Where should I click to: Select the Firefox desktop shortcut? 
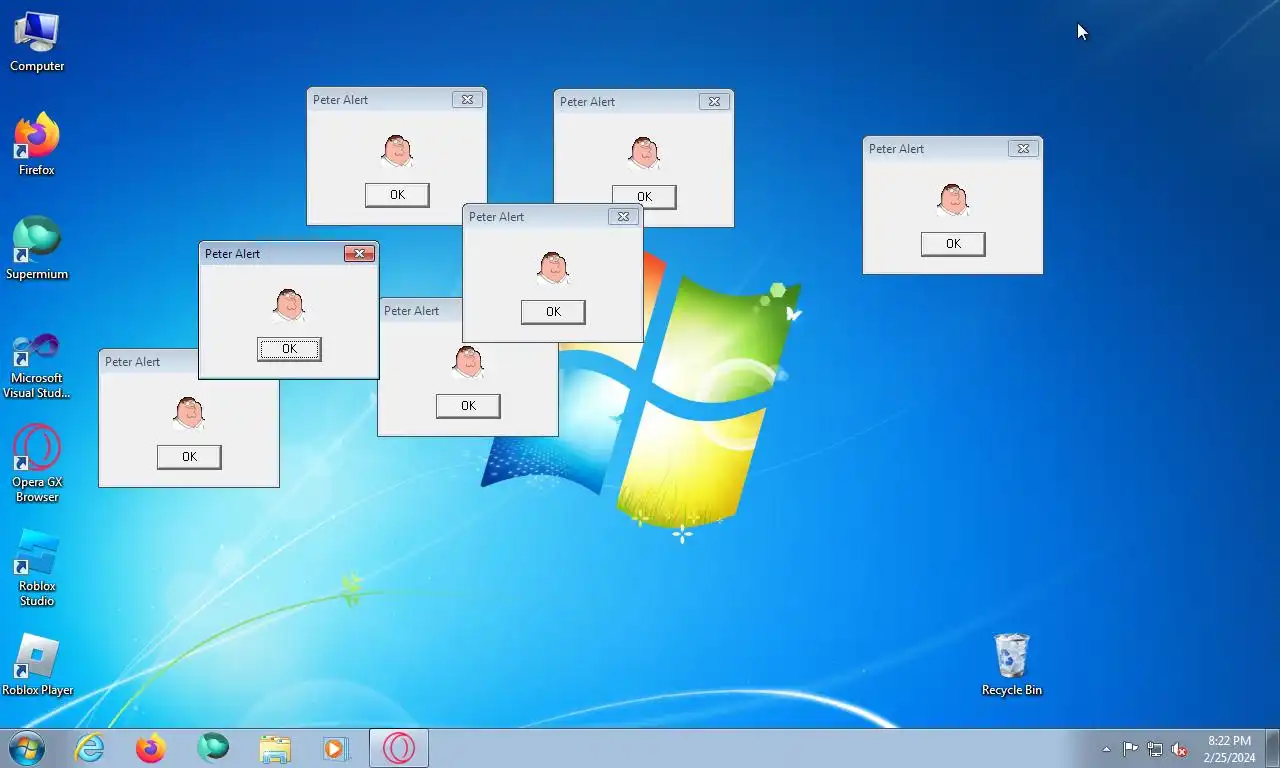tap(37, 145)
